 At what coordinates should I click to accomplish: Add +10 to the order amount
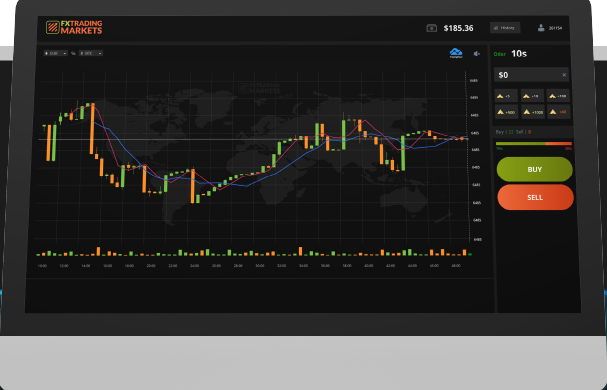(532, 96)
